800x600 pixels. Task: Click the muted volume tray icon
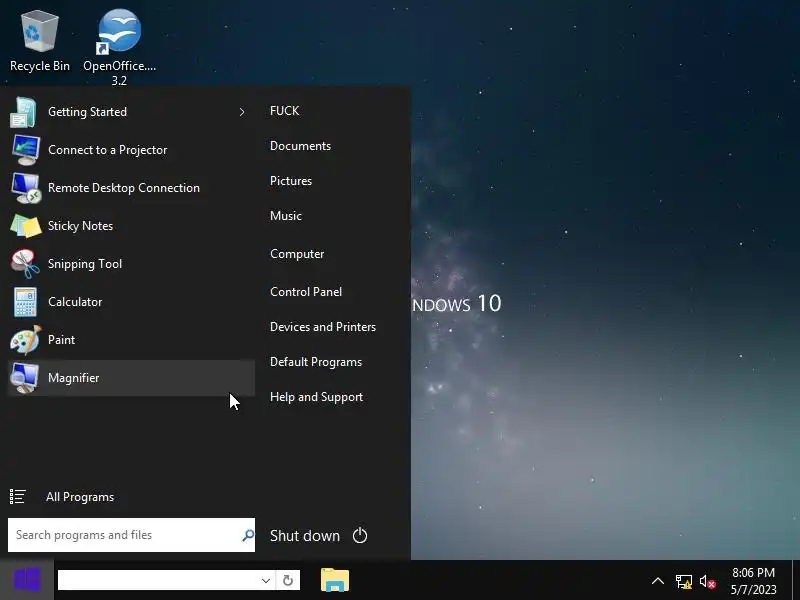click(708, 581)
